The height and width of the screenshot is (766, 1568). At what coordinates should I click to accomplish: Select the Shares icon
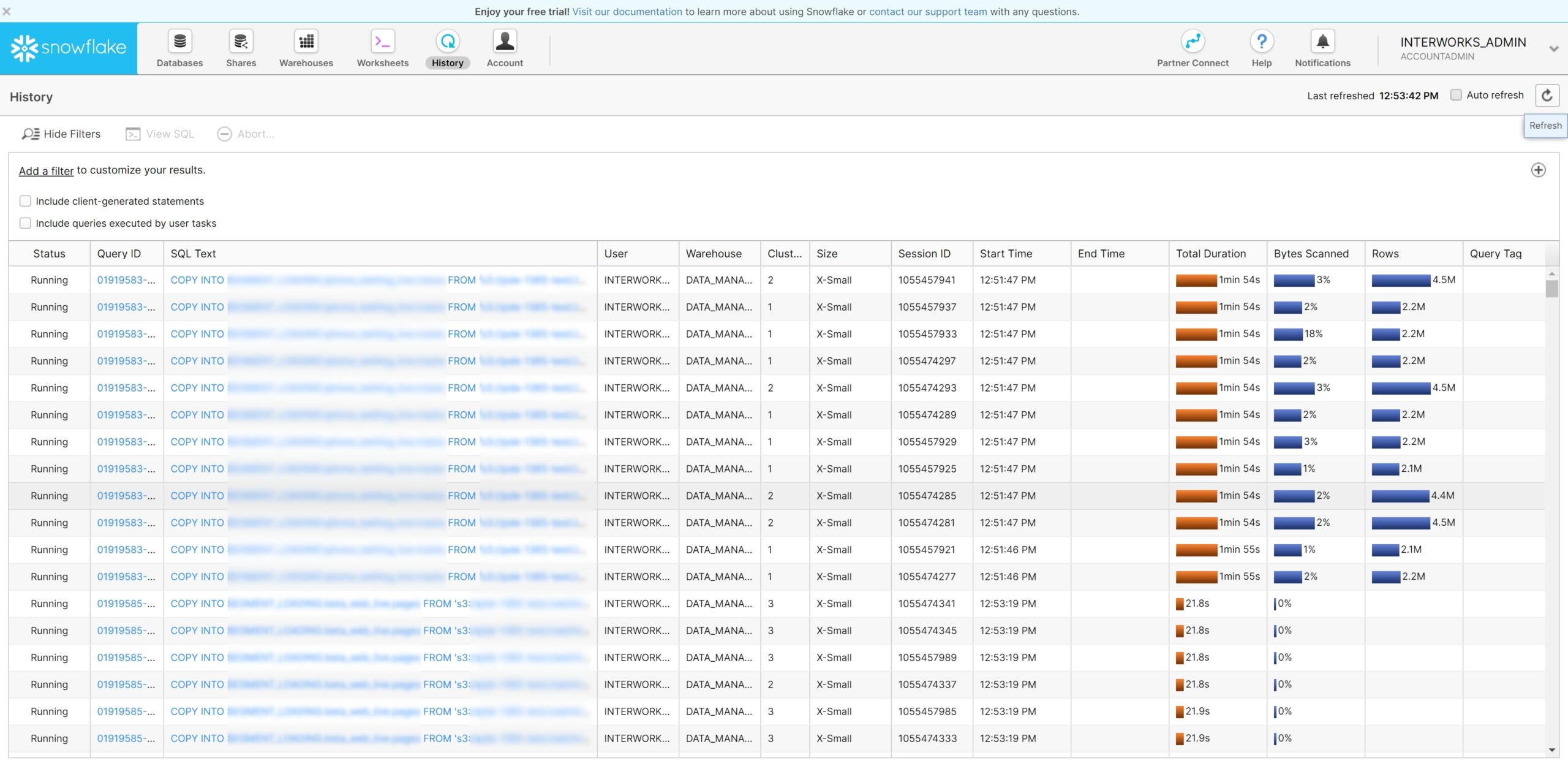coord(240,48)
